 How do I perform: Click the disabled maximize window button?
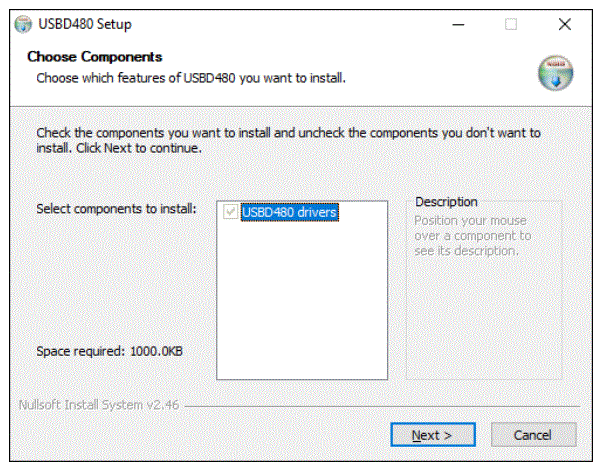(511, 25)
